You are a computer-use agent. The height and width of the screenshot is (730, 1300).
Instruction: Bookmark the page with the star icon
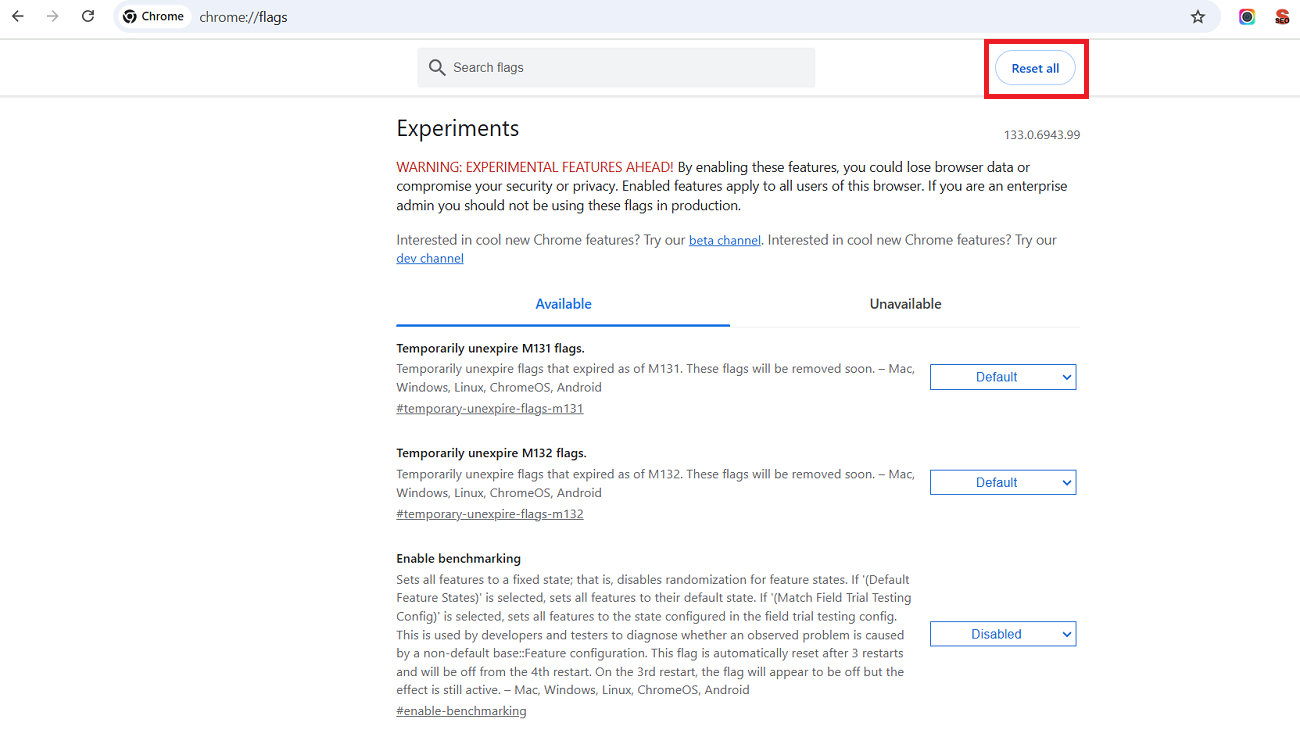(1197, 16)
